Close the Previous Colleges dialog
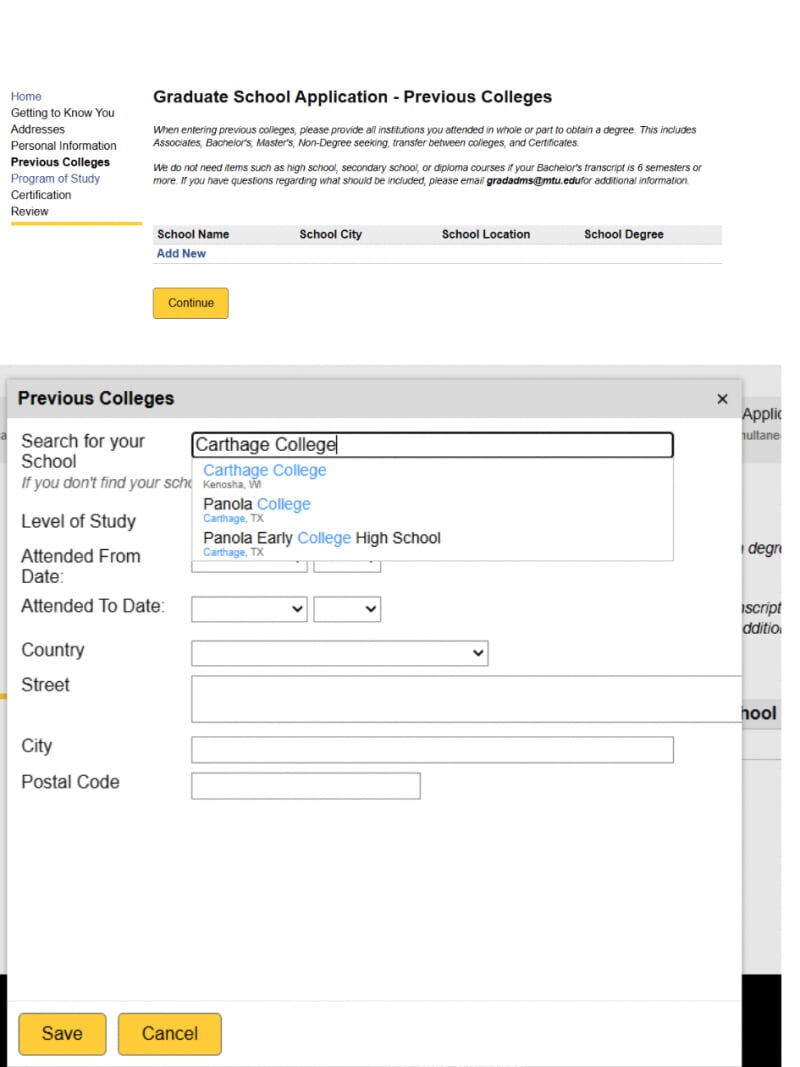 (722, 399)
